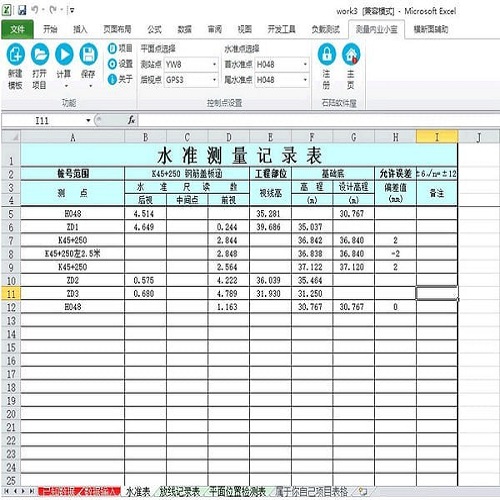
Task: Switch to the 审阅 ribbon tab
Action: [215, 29]
